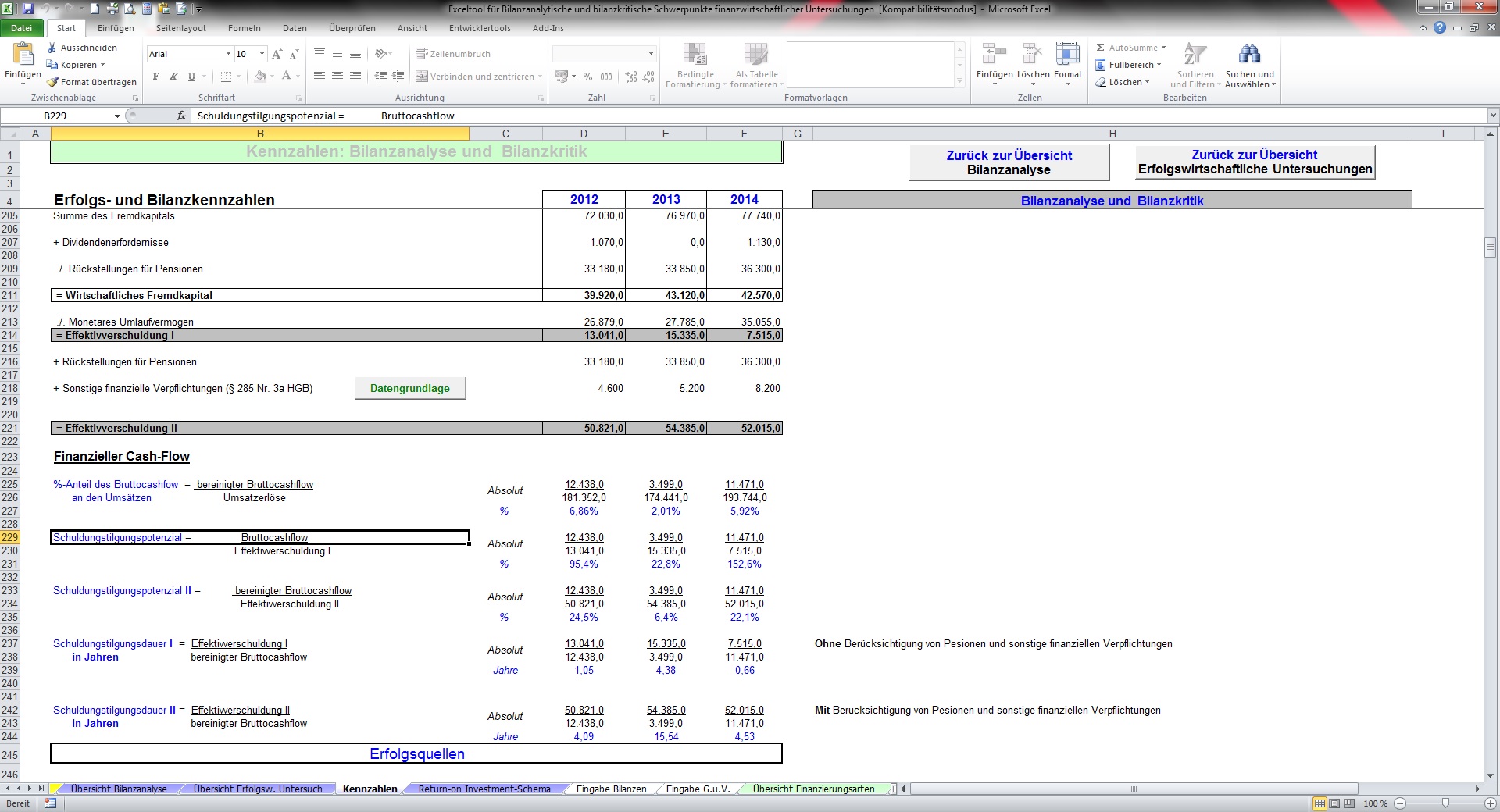Image resolution: width=1500 pixels, height=812 pixels.
Task: Apply thousands separator 000 format
Action: (x=606, y=77)
